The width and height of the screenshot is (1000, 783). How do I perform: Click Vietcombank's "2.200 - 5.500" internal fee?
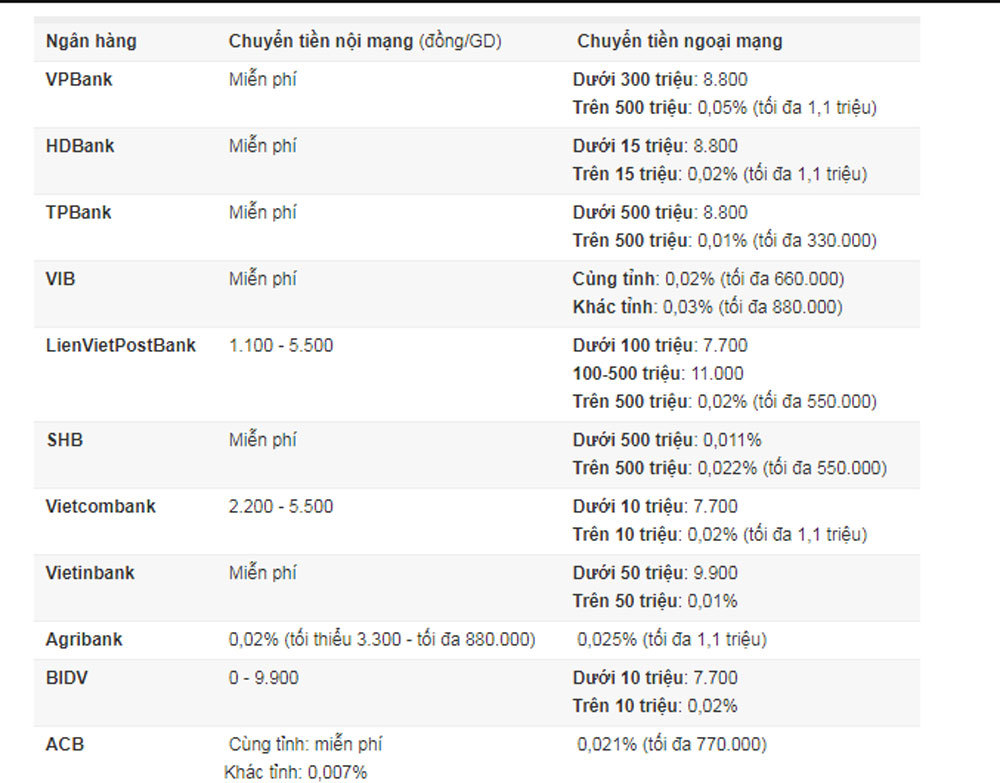(x=281, y=506)
